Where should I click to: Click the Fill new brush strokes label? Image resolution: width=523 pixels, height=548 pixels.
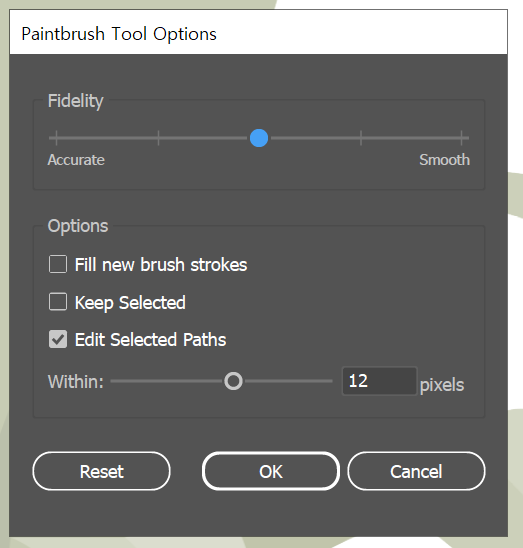pyautogui.click(x=161, y=265)
